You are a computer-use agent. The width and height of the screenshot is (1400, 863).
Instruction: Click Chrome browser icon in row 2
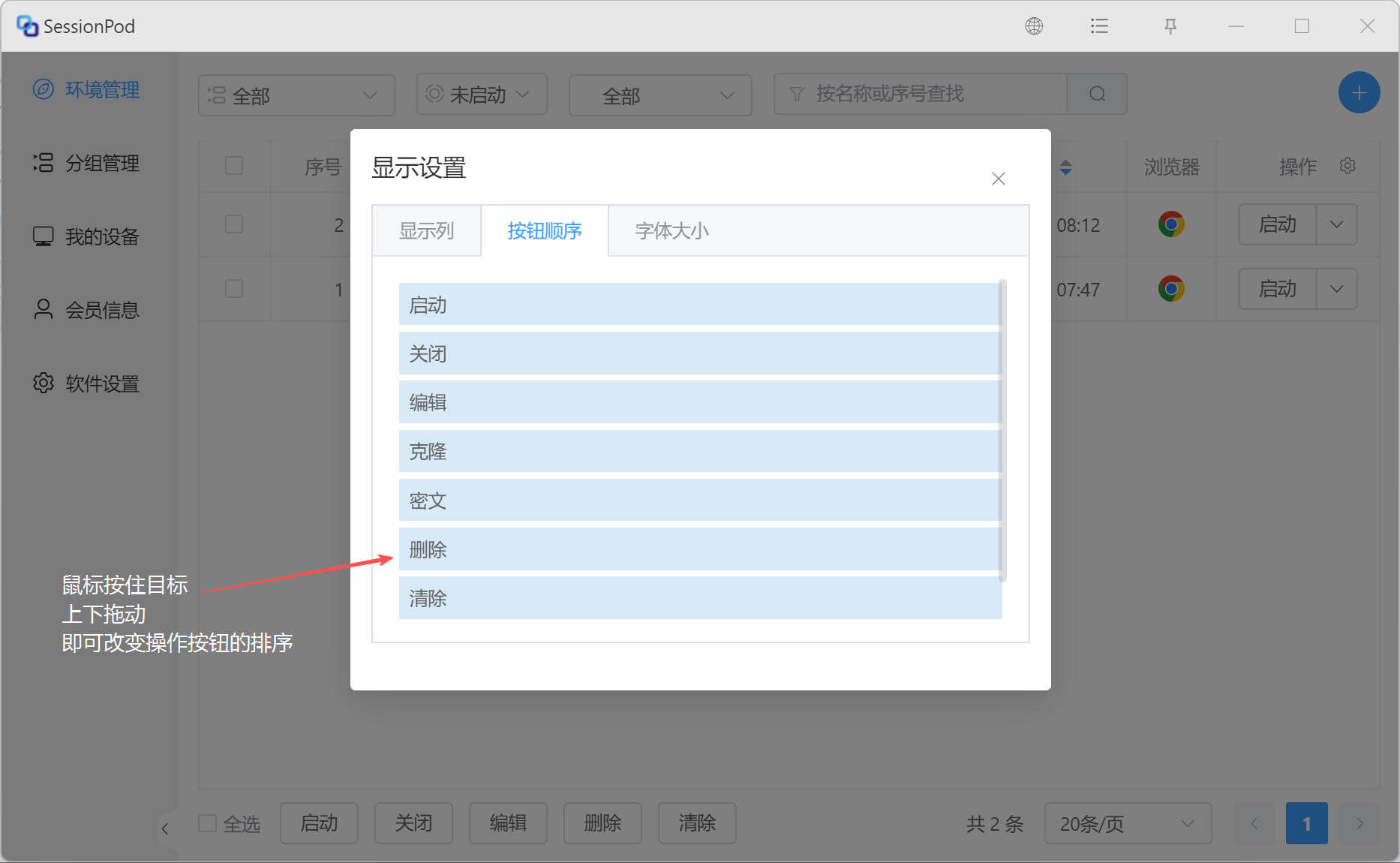(x=1170, y=224)
